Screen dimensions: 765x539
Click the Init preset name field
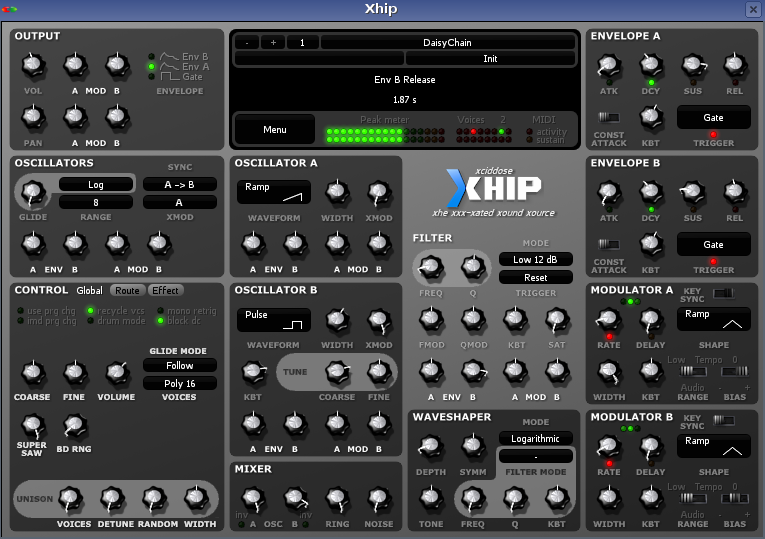490,59
